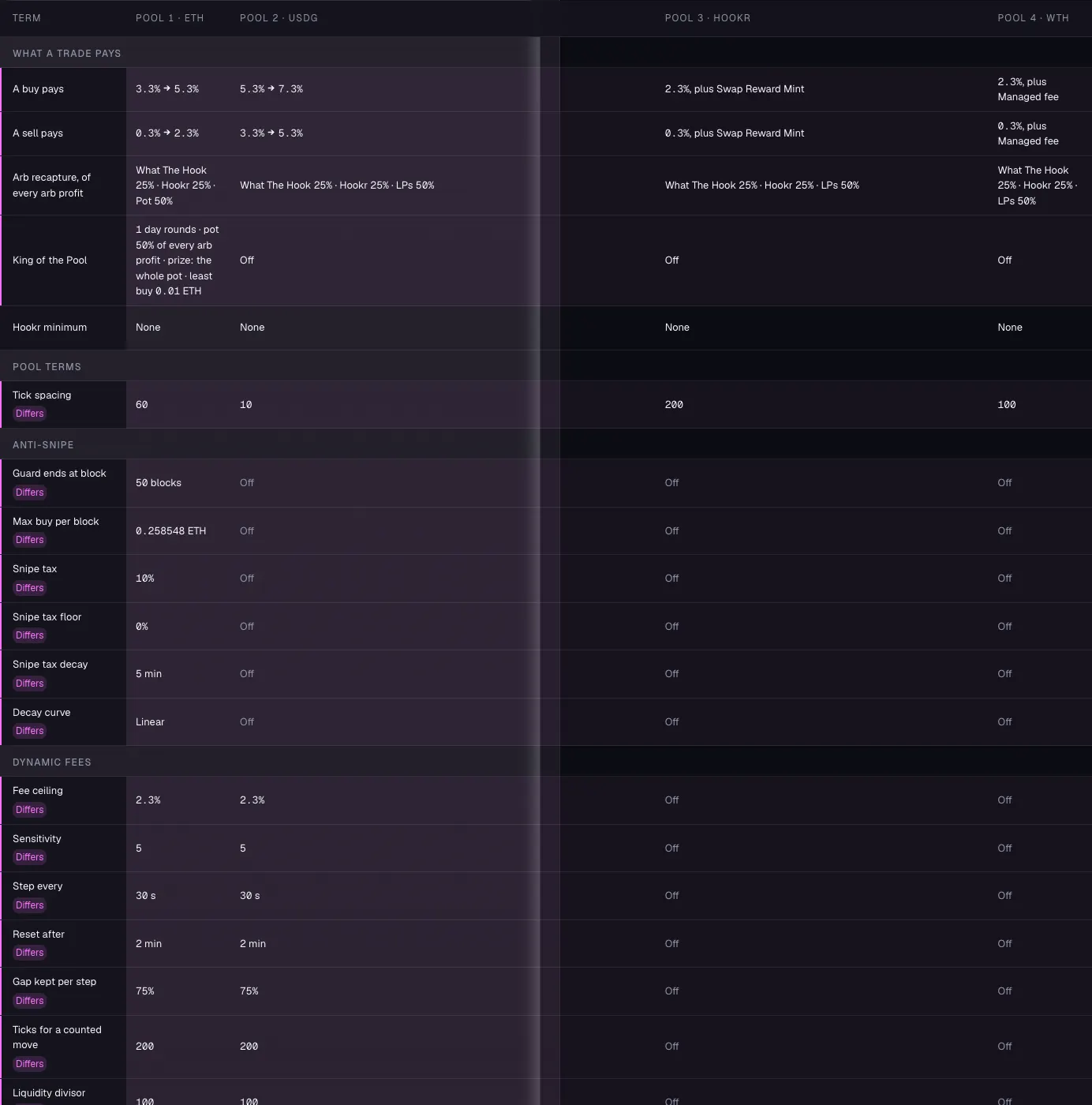Click the 5.3% → 7.3% buy value
The width and height of the screenshot is (1092, 1105).
click(x=271, y=89)
